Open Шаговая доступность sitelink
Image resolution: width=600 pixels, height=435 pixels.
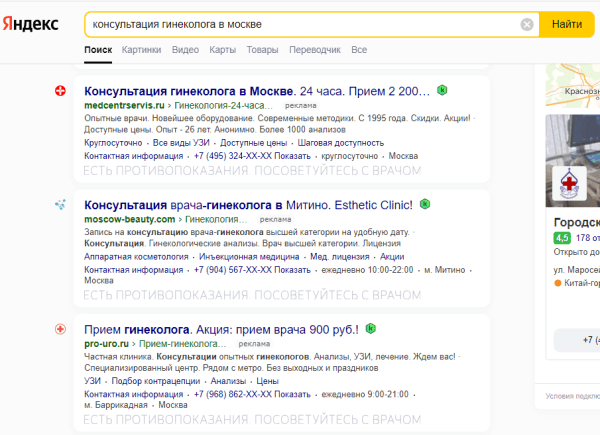[341, 143]
